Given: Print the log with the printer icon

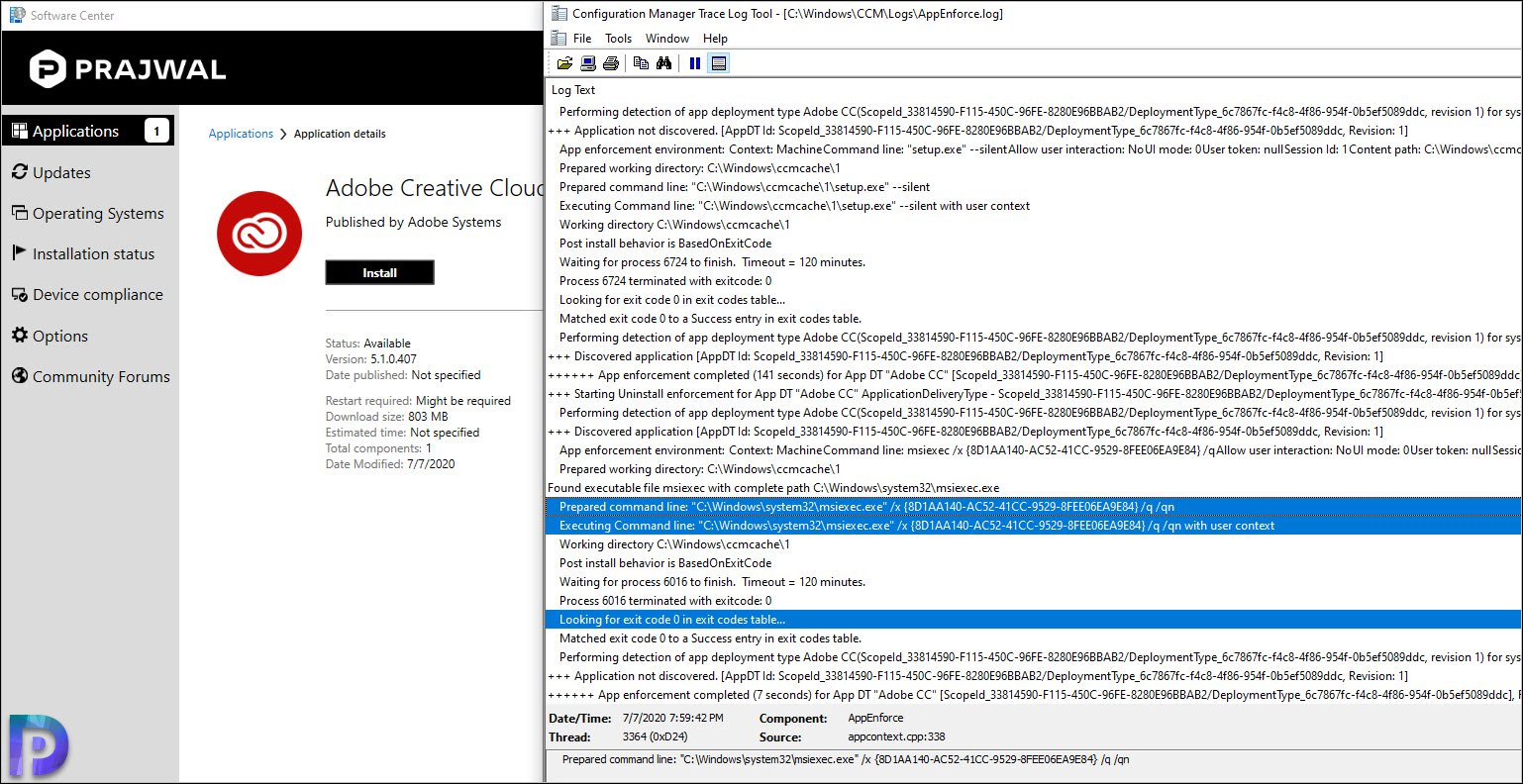Looking at the screenshot, I should click(x=611, y=63).
